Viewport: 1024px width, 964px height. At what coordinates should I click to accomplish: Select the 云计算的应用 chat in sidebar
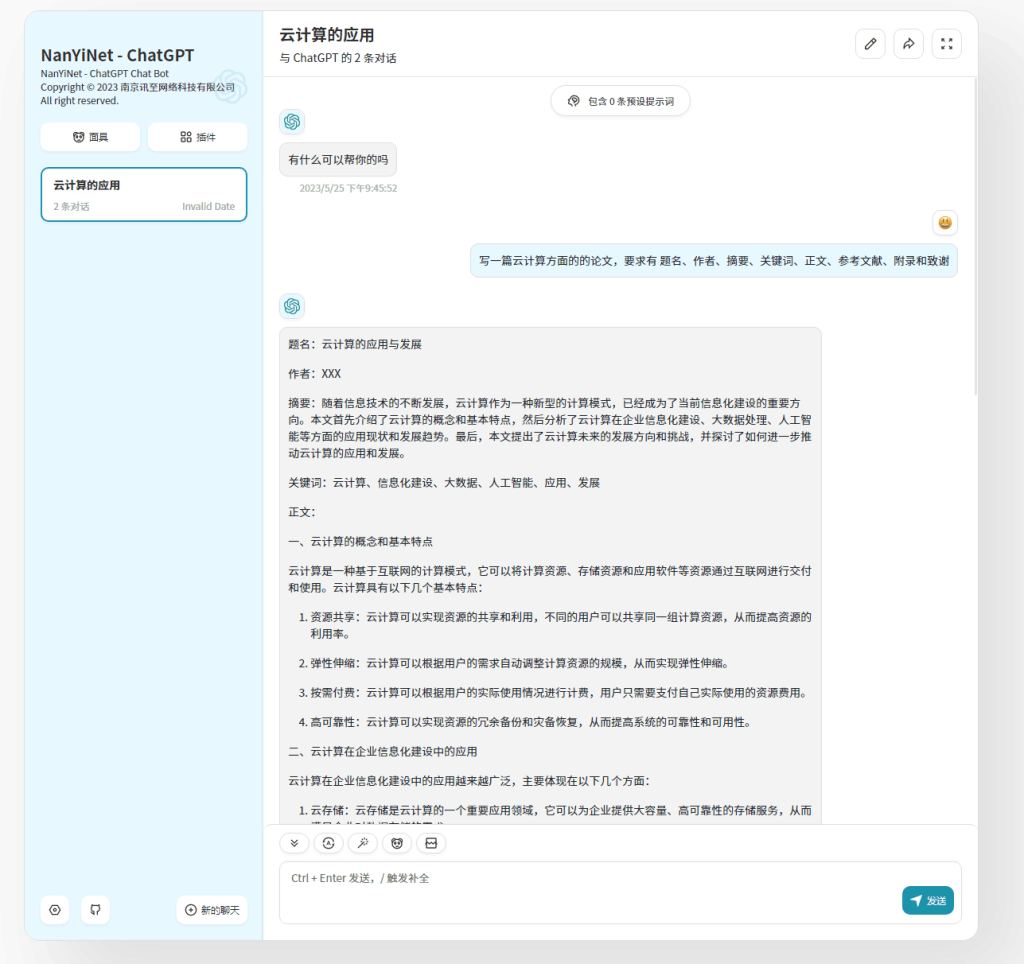coord(144,195)
